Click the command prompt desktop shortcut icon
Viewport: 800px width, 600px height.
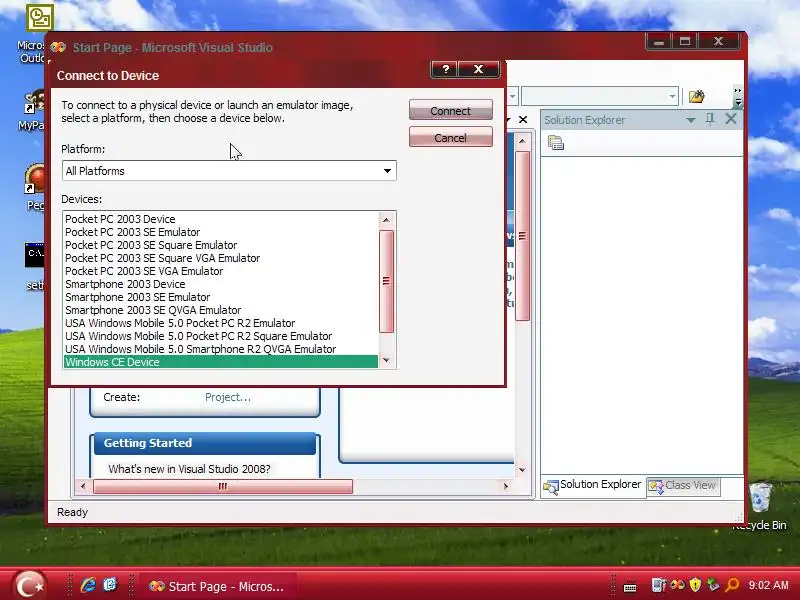[x=35, y=254]
